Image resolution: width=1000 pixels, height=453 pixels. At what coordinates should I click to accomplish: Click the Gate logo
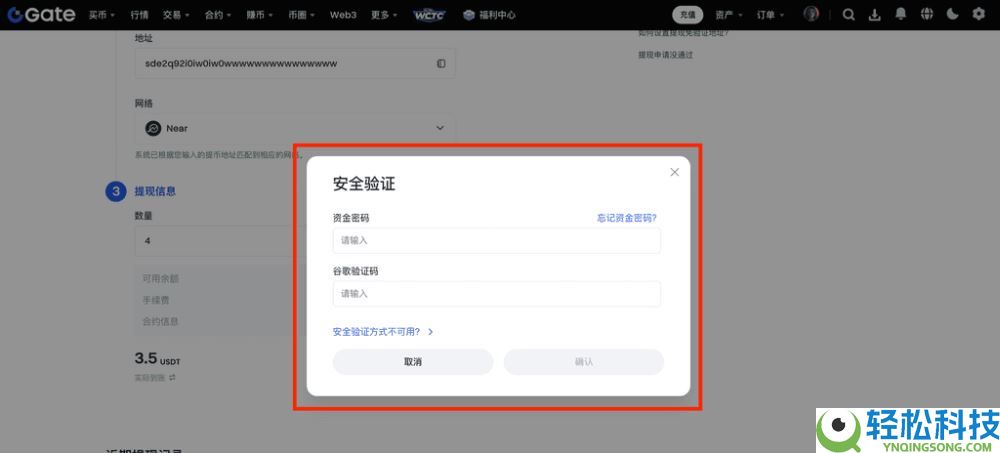41,15
